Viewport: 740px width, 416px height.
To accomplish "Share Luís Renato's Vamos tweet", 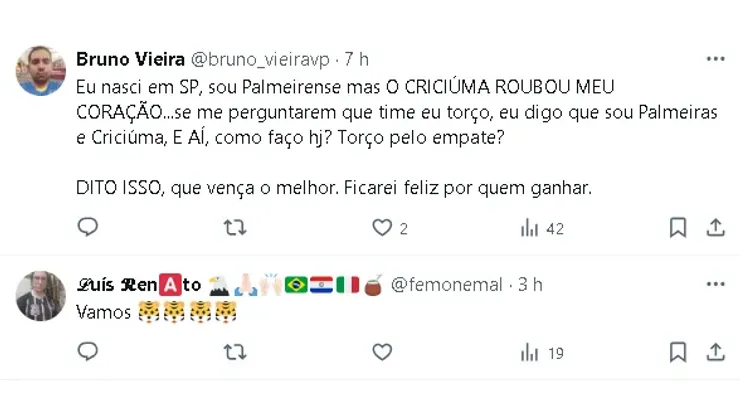I will pyautogui.click(x=716, y=352).
